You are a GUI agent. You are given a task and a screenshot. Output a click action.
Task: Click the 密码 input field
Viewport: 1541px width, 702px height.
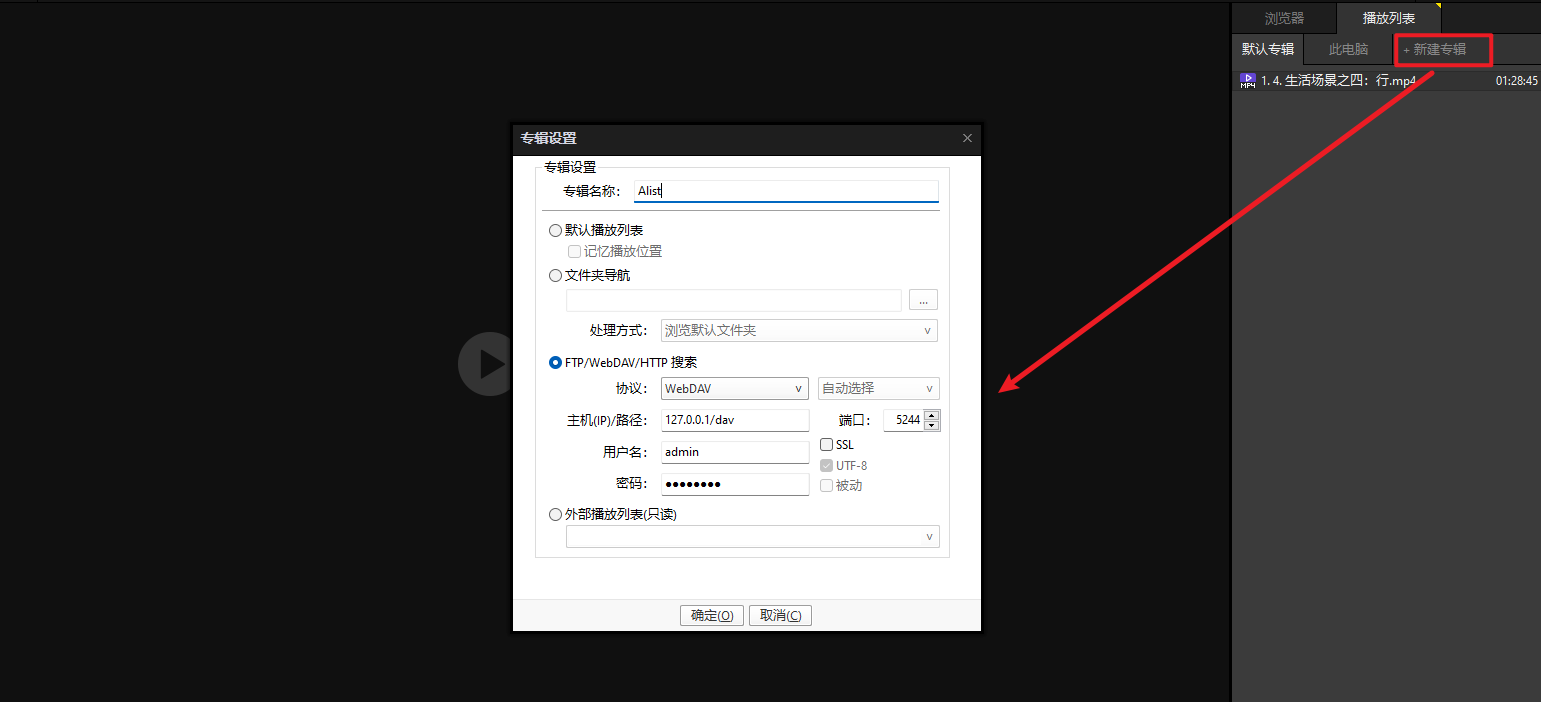[x=735, y=484]
